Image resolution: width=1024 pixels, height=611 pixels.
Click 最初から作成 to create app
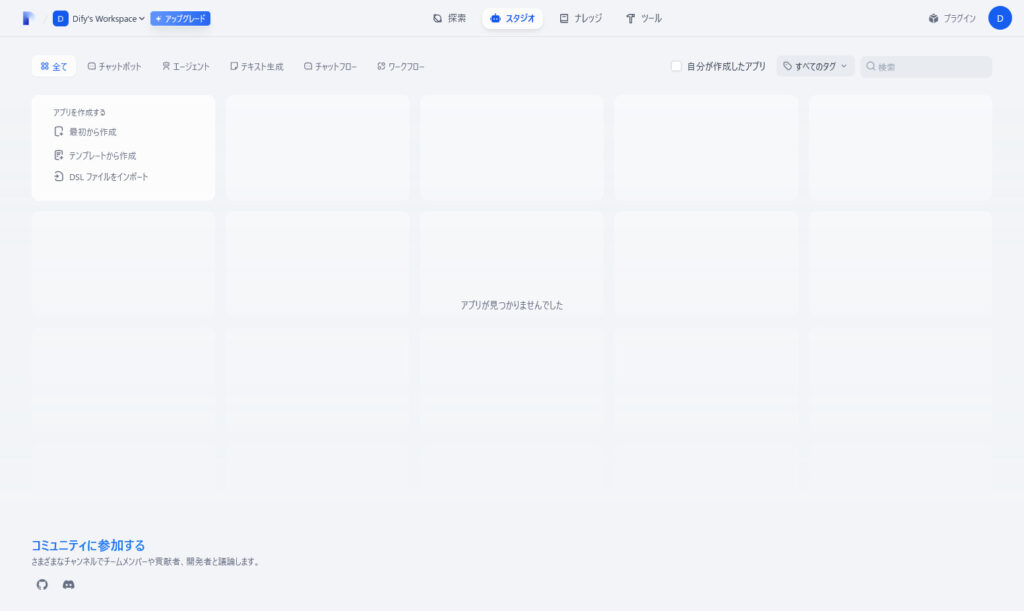coord(93,132)
